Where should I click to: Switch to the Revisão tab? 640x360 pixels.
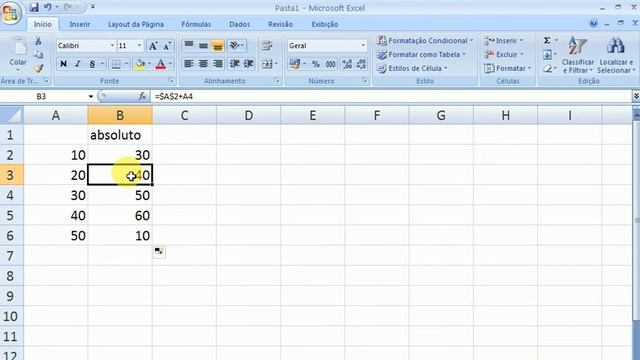point(280,24)
